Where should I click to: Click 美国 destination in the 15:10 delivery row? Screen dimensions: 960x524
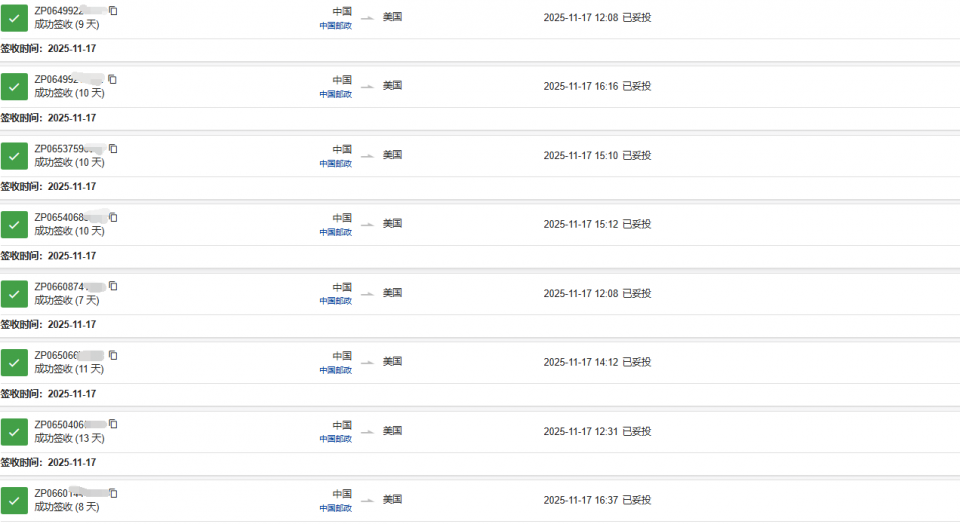pos(392,155)
